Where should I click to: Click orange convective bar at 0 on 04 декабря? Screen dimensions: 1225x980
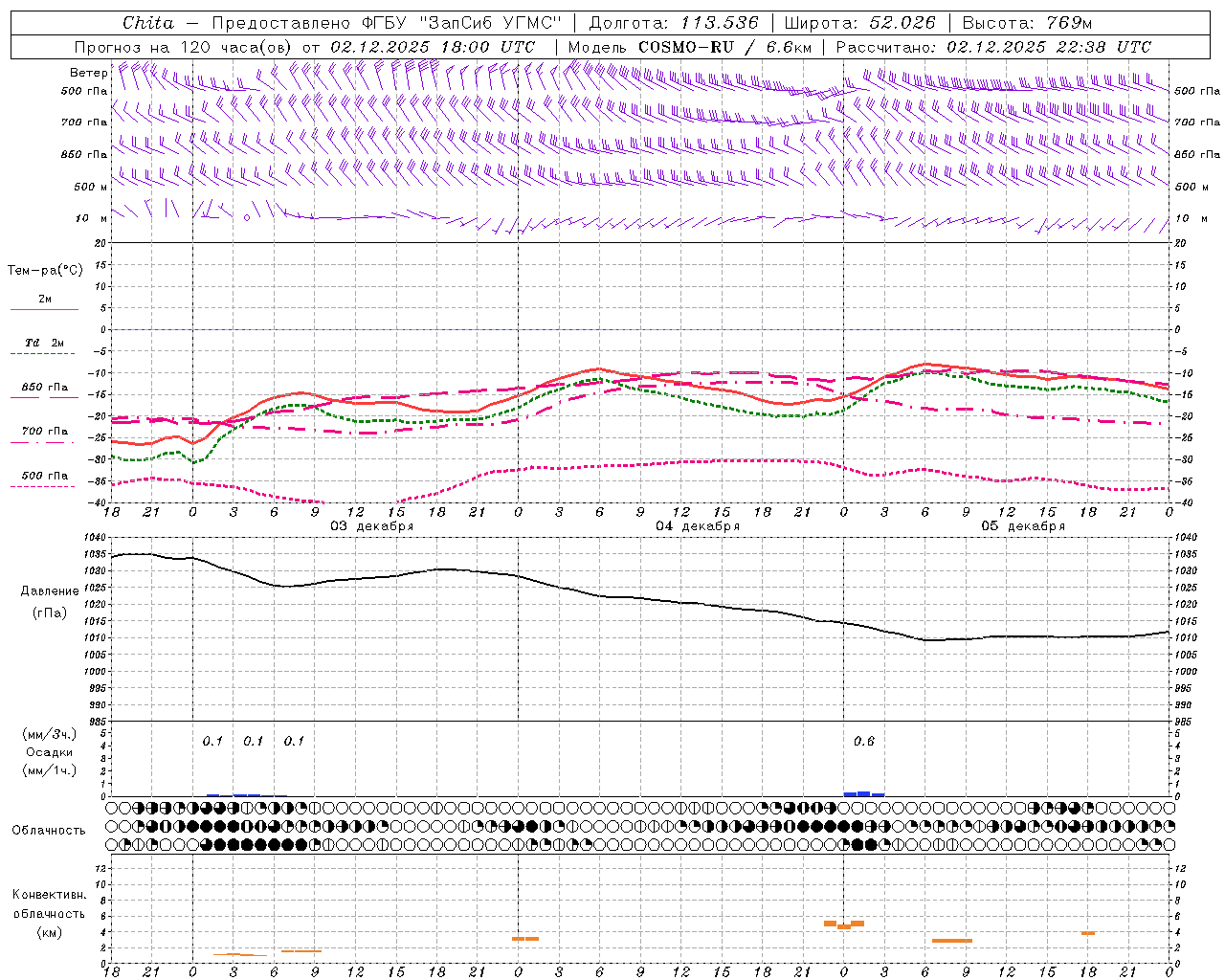coord(525,939)
